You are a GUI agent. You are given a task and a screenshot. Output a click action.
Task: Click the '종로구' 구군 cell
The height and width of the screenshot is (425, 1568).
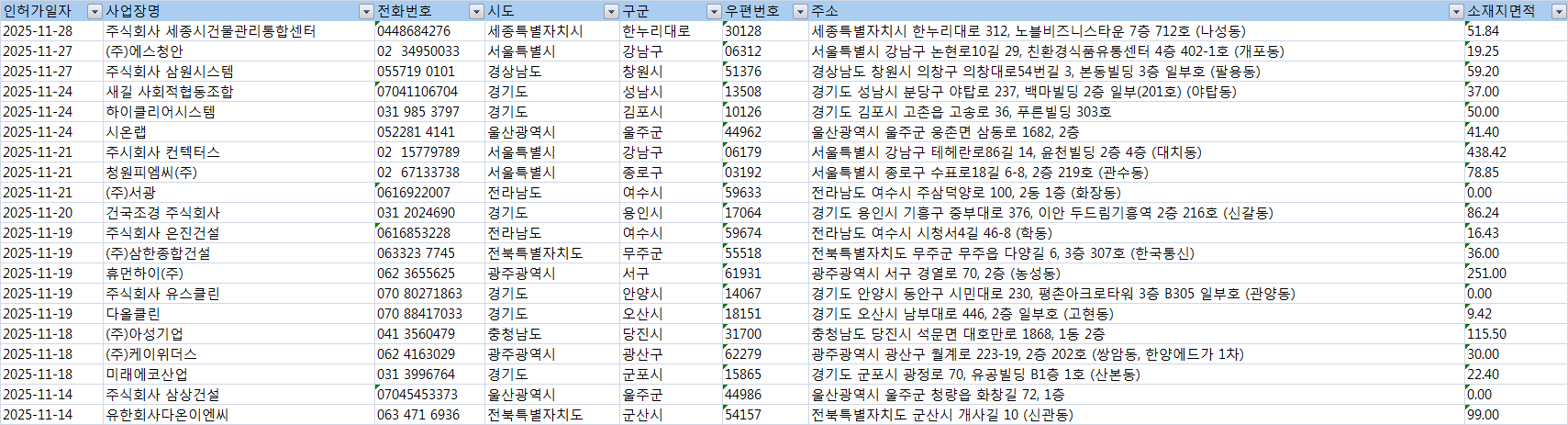[x=672, y=173]
